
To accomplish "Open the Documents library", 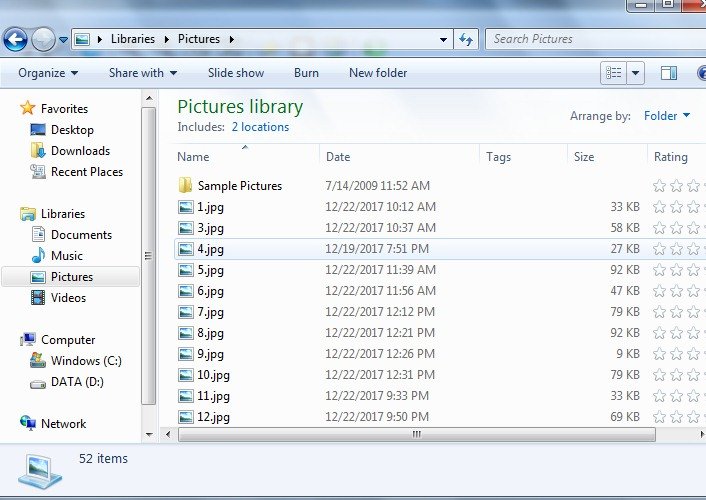I will 81,235.
